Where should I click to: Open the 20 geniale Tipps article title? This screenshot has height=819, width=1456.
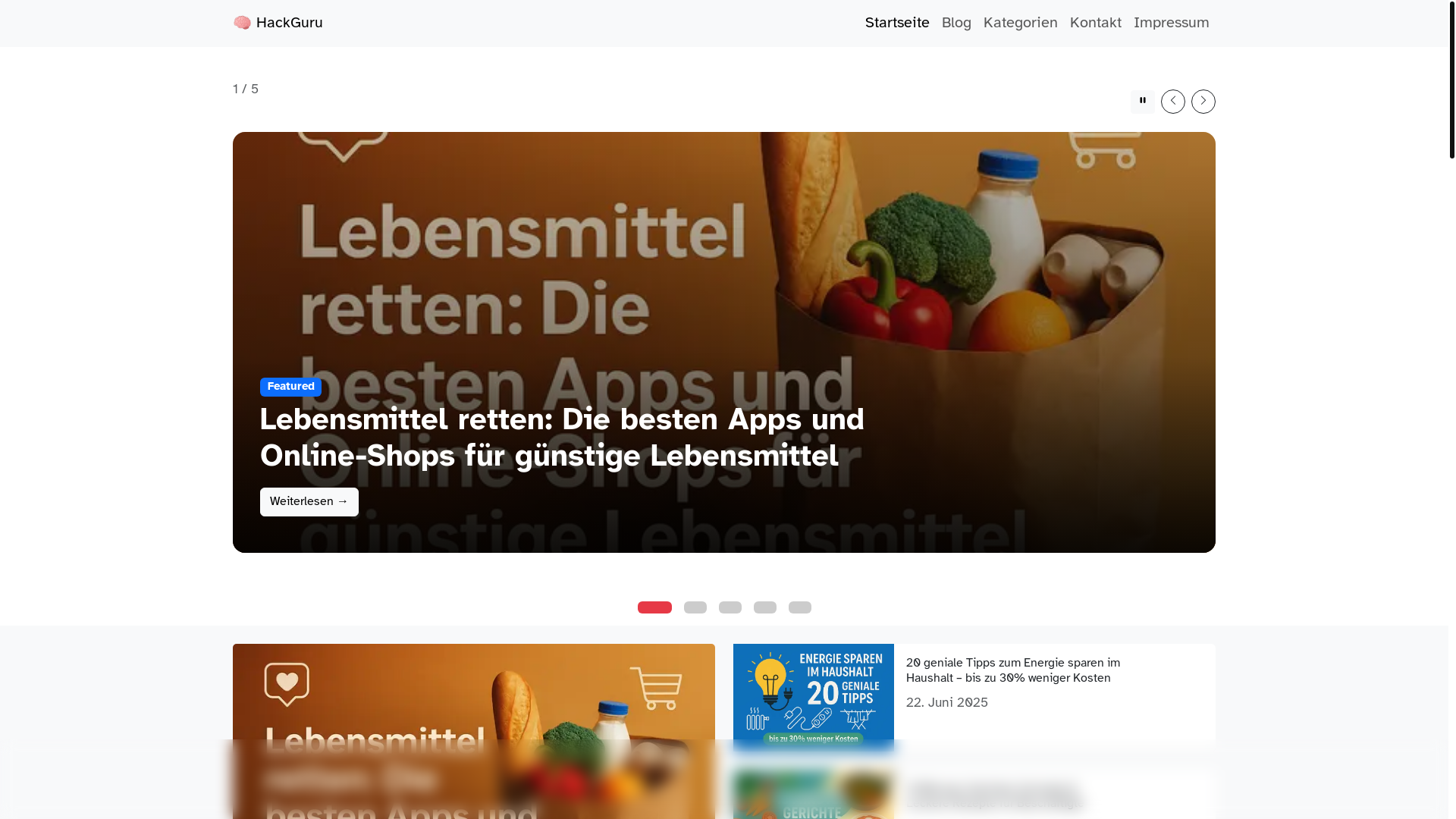[1013, 670]
